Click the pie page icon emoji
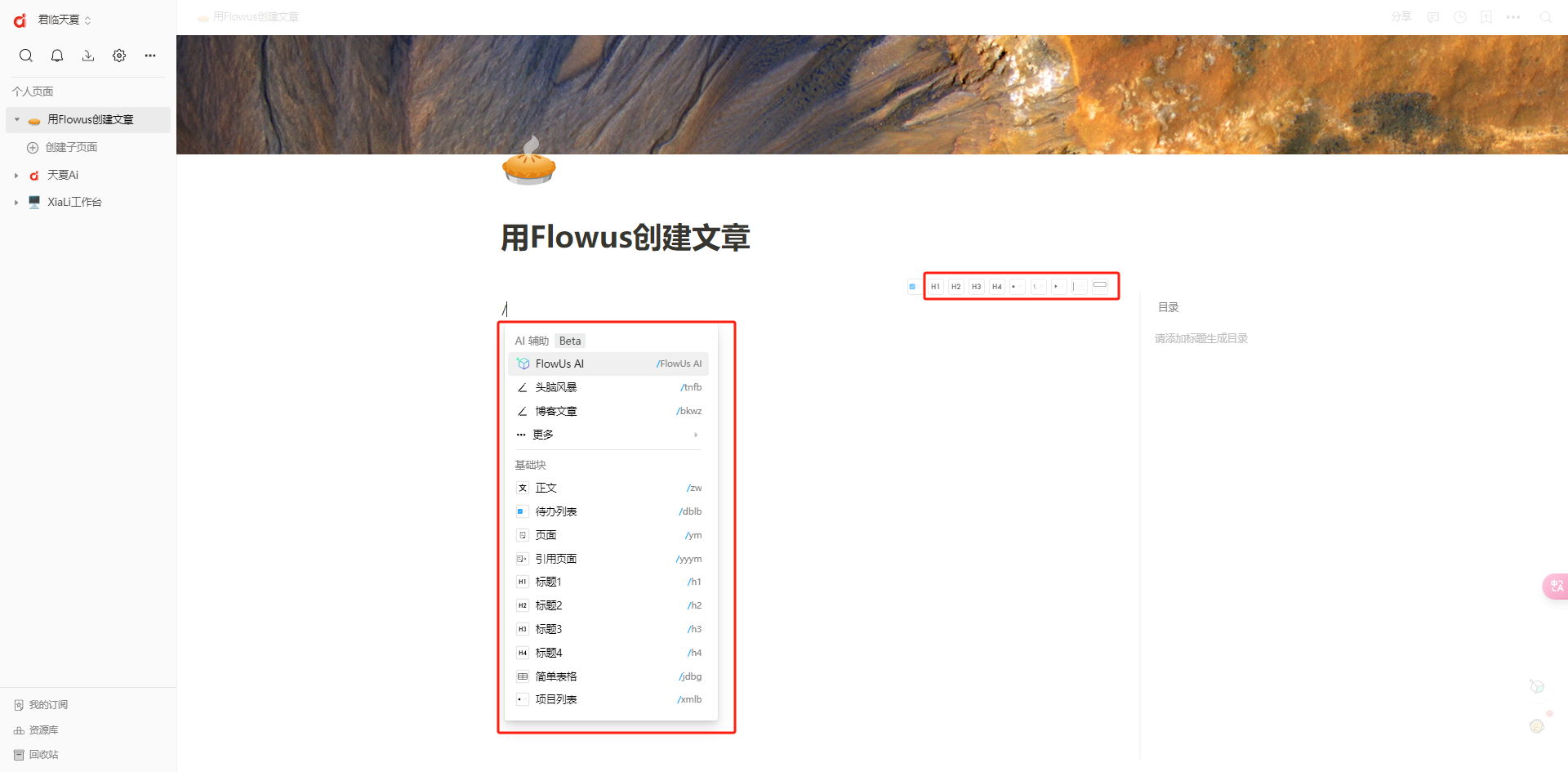The height and width of the screenshot is (772, 1568). point(529,161)
